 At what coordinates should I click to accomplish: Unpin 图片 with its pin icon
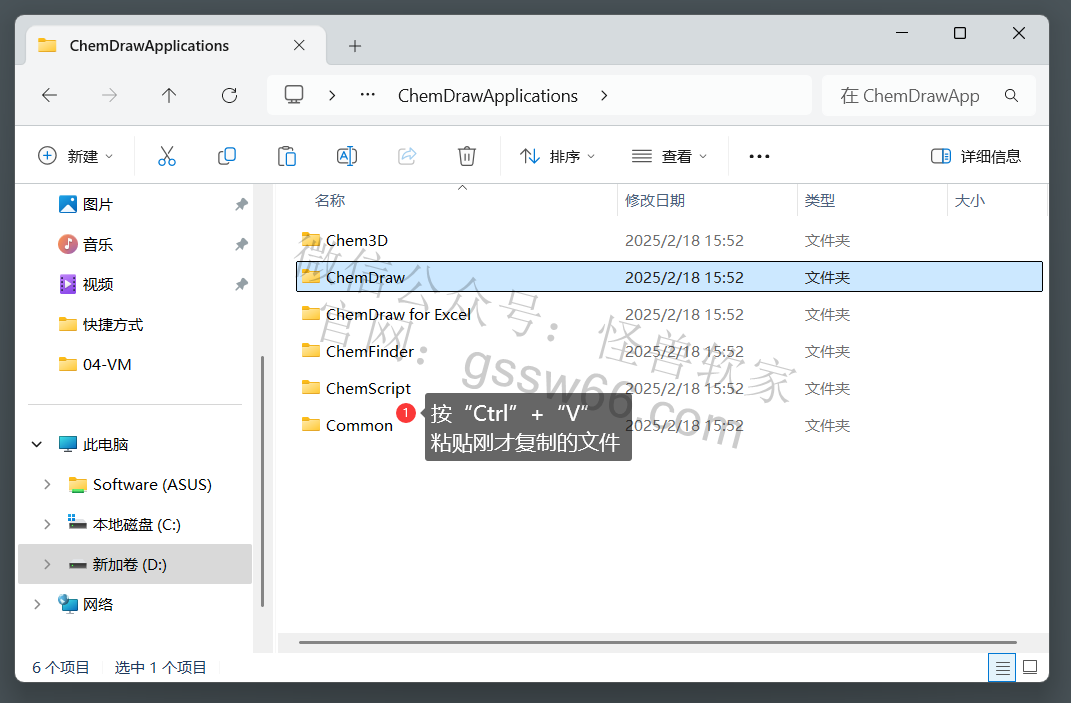coord(241,204)
